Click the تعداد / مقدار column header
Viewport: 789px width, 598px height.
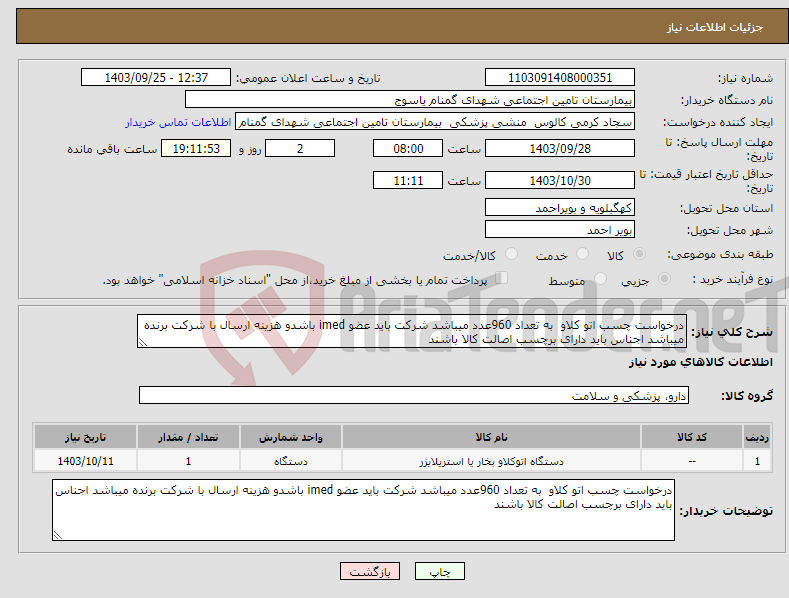pos(188,437)
